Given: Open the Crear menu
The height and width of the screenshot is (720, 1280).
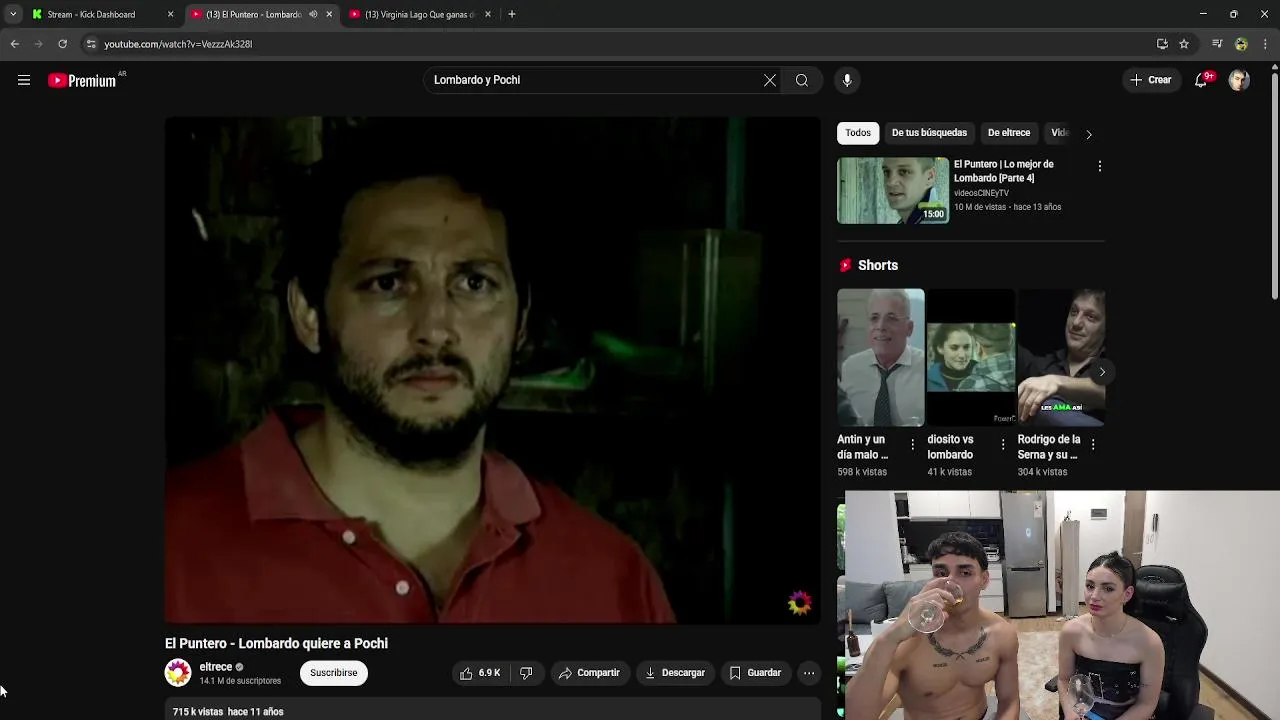Looking at the screenshot, I should tap(1151, 80).
